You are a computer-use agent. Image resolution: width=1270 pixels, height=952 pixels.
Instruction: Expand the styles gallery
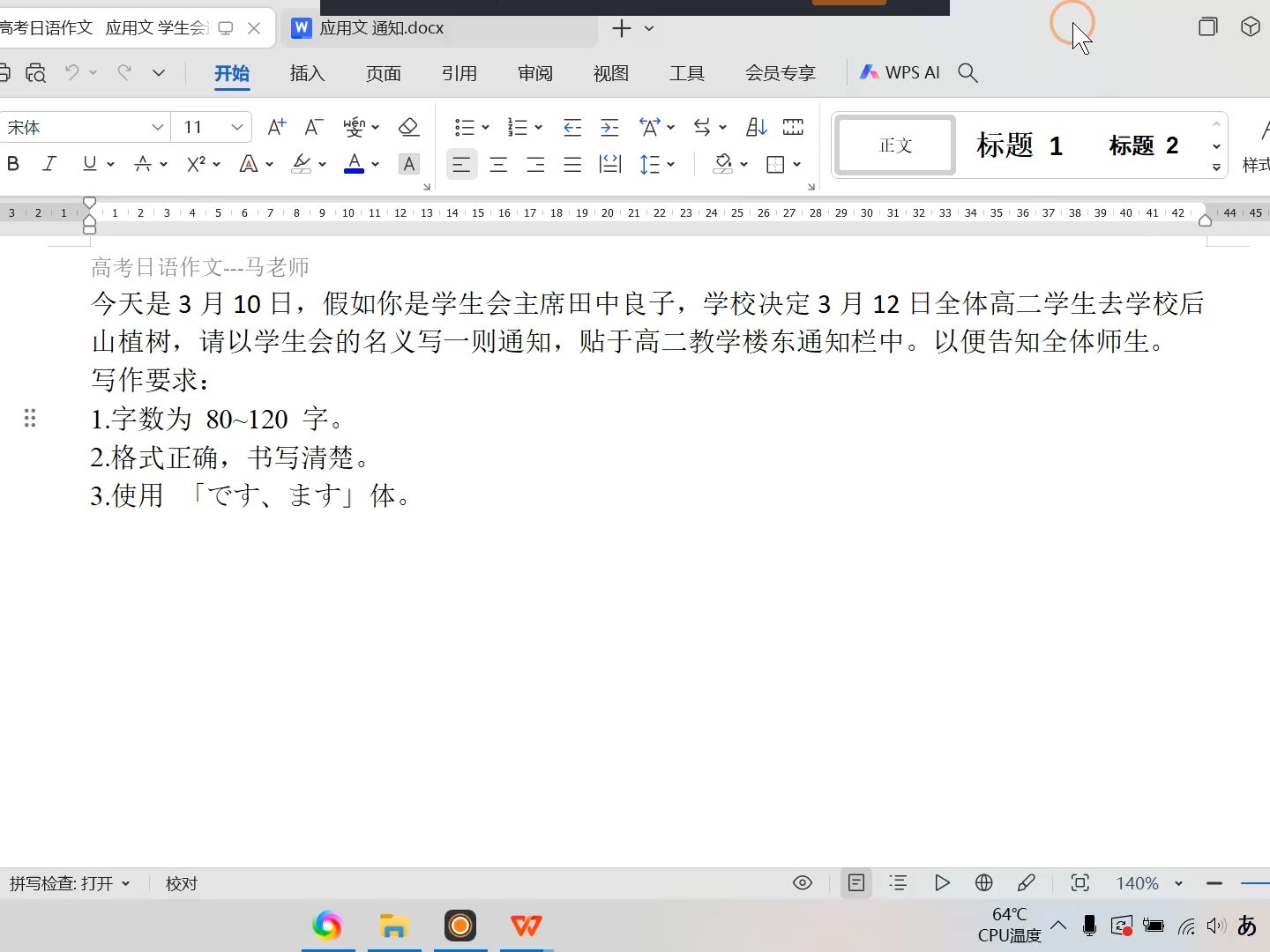[x=1216, y=167]
